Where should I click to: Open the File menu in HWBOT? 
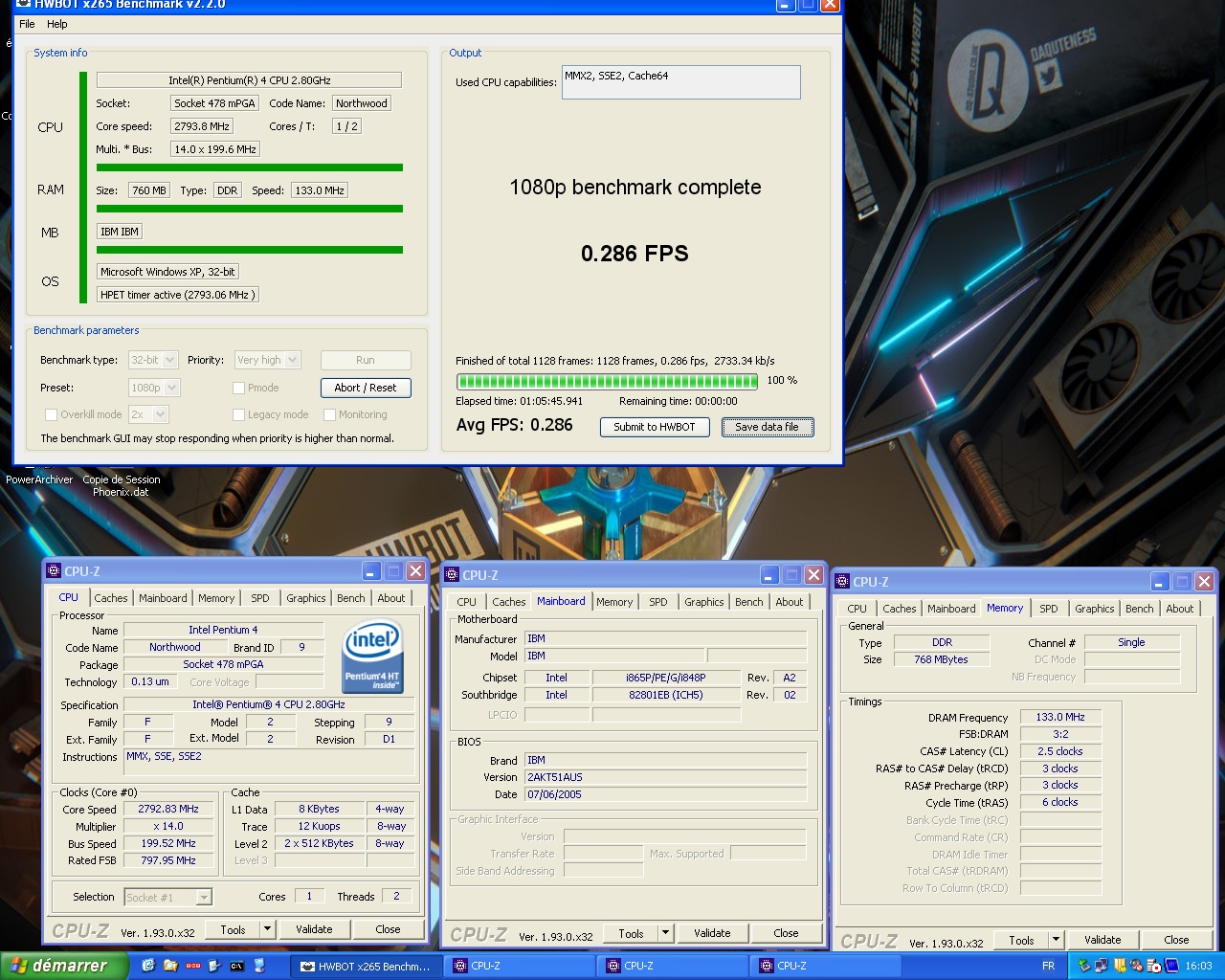pyautogui.click(x=27, y=24)
